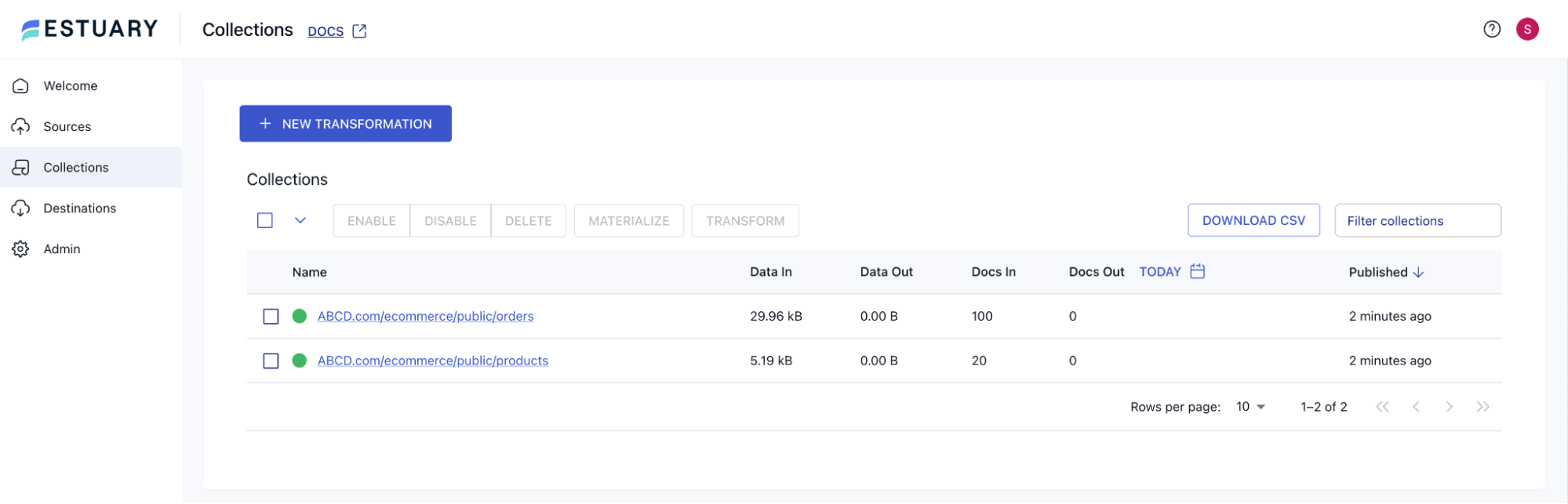Go to the previous page arrow
This screenshot has height=504, width=1568.
pos(1416,407)
